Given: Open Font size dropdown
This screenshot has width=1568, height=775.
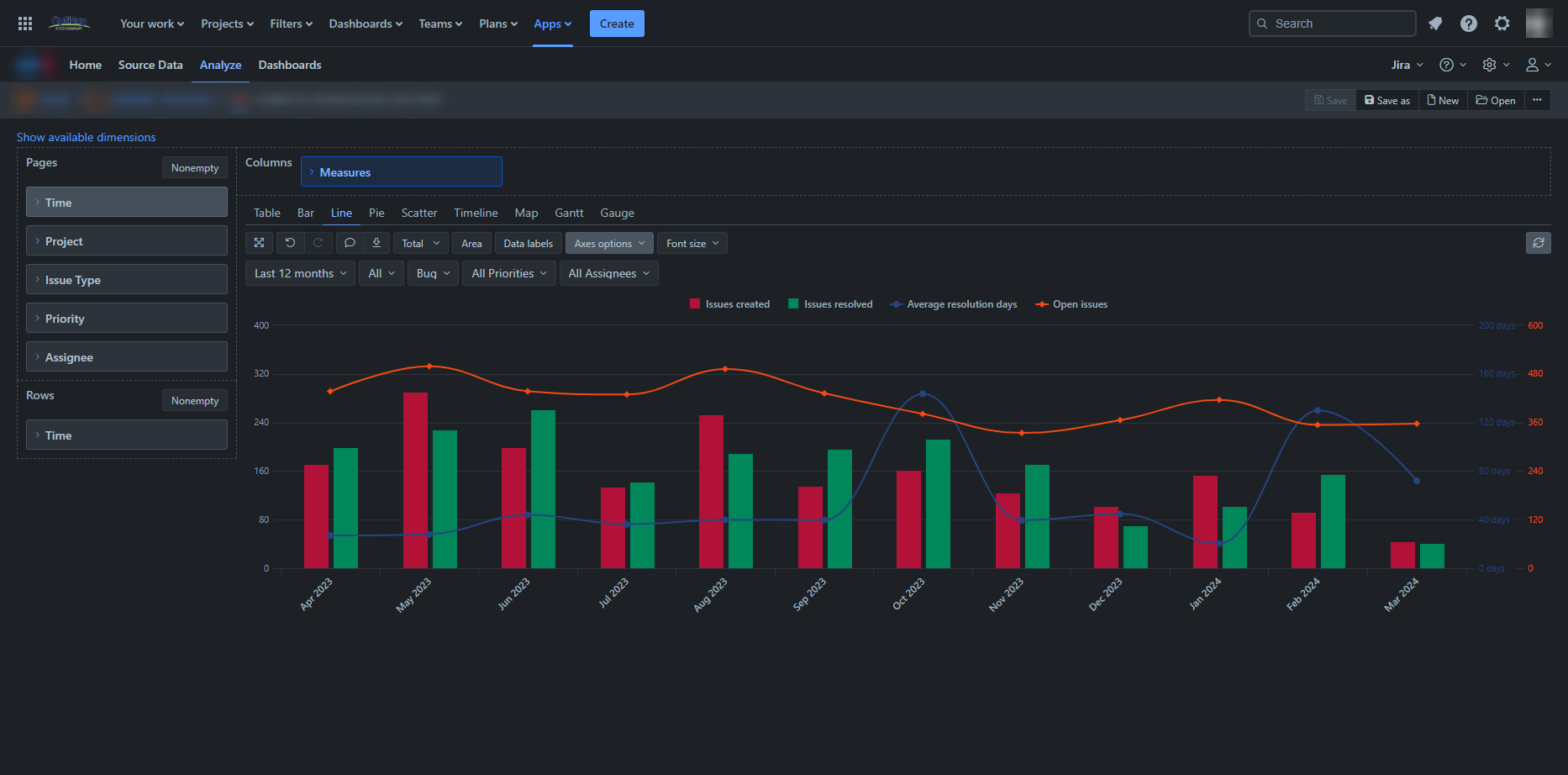Looking at the screenshot, I should (x=692, y=243).
